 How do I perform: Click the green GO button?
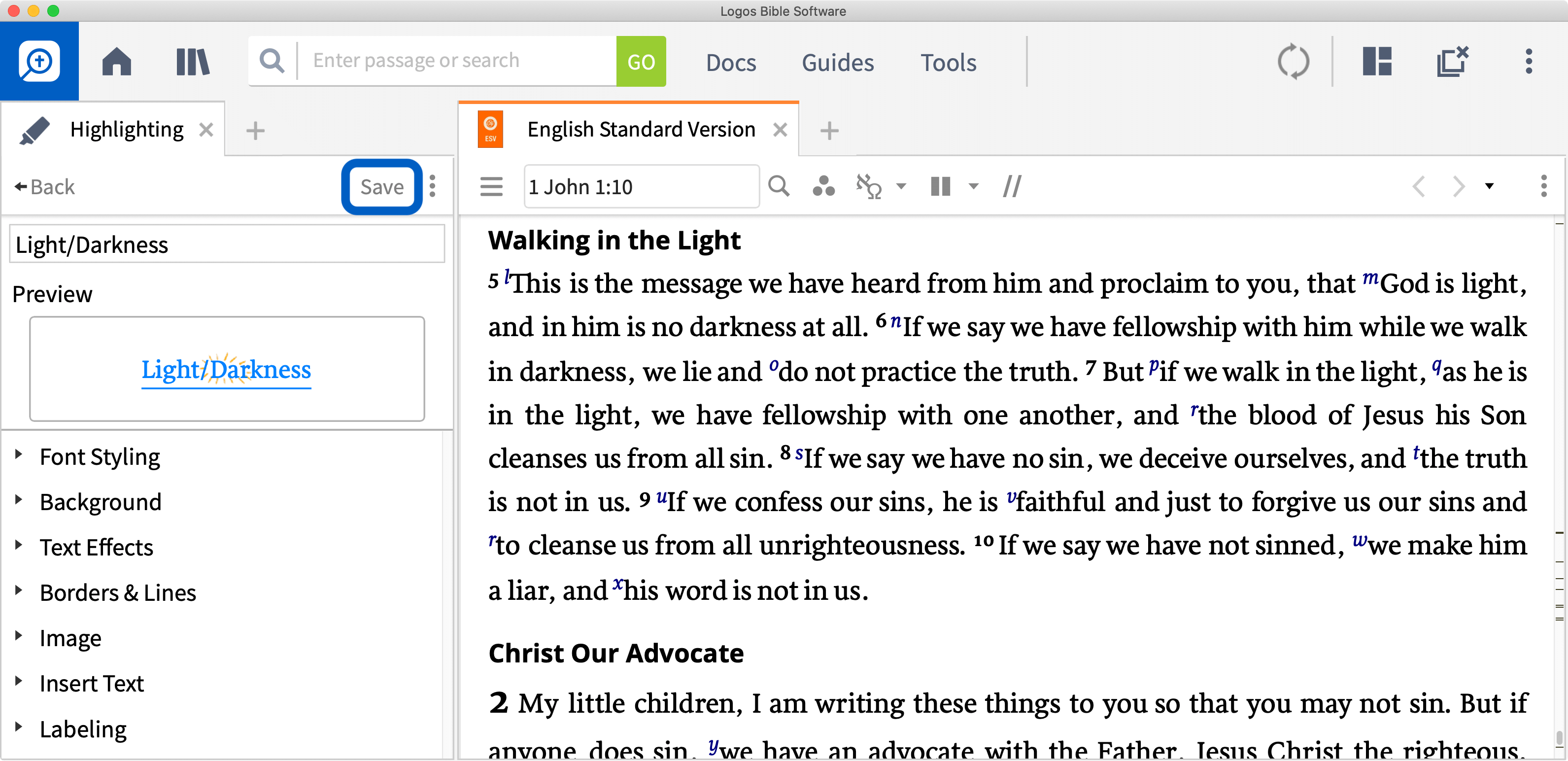(641, 62)
